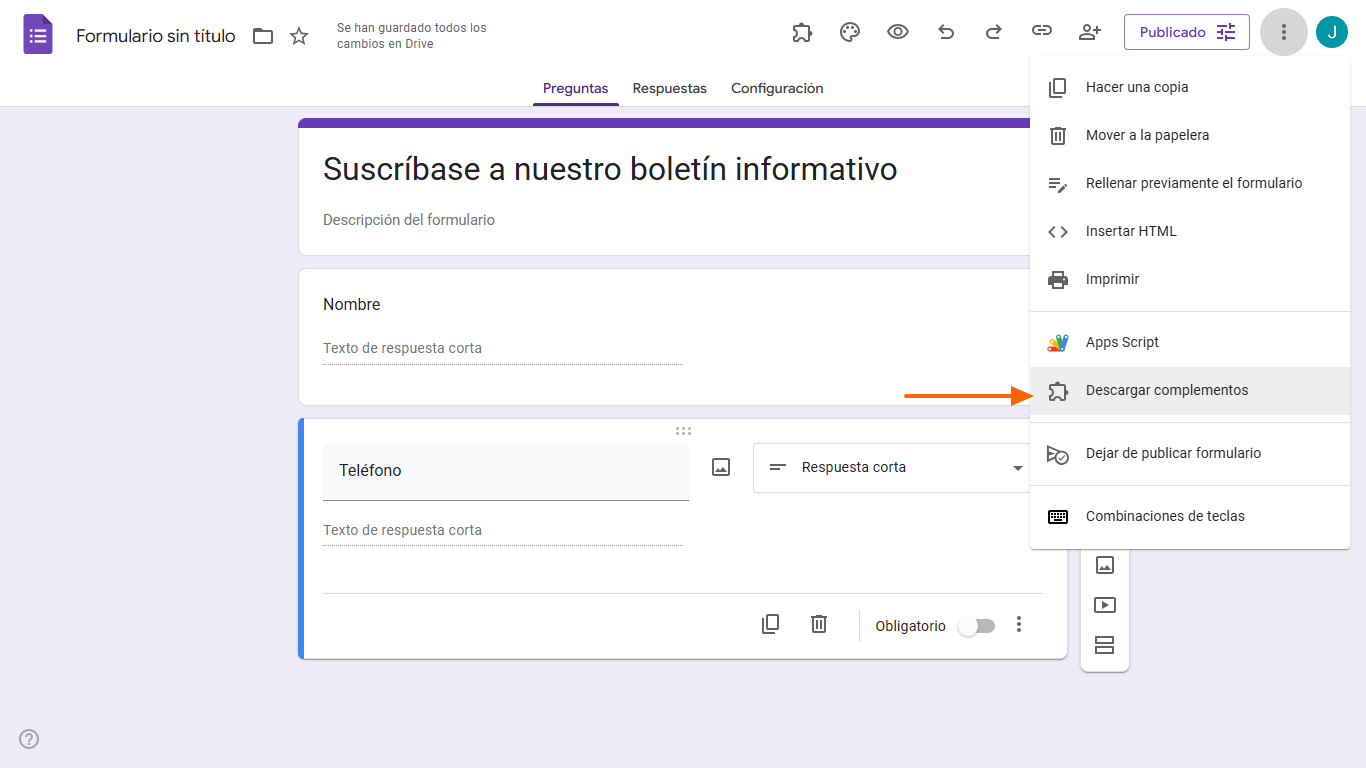Open more options for Teléfono question
The width and height of the screenshot is (1366, 768).
(1019, 624)
